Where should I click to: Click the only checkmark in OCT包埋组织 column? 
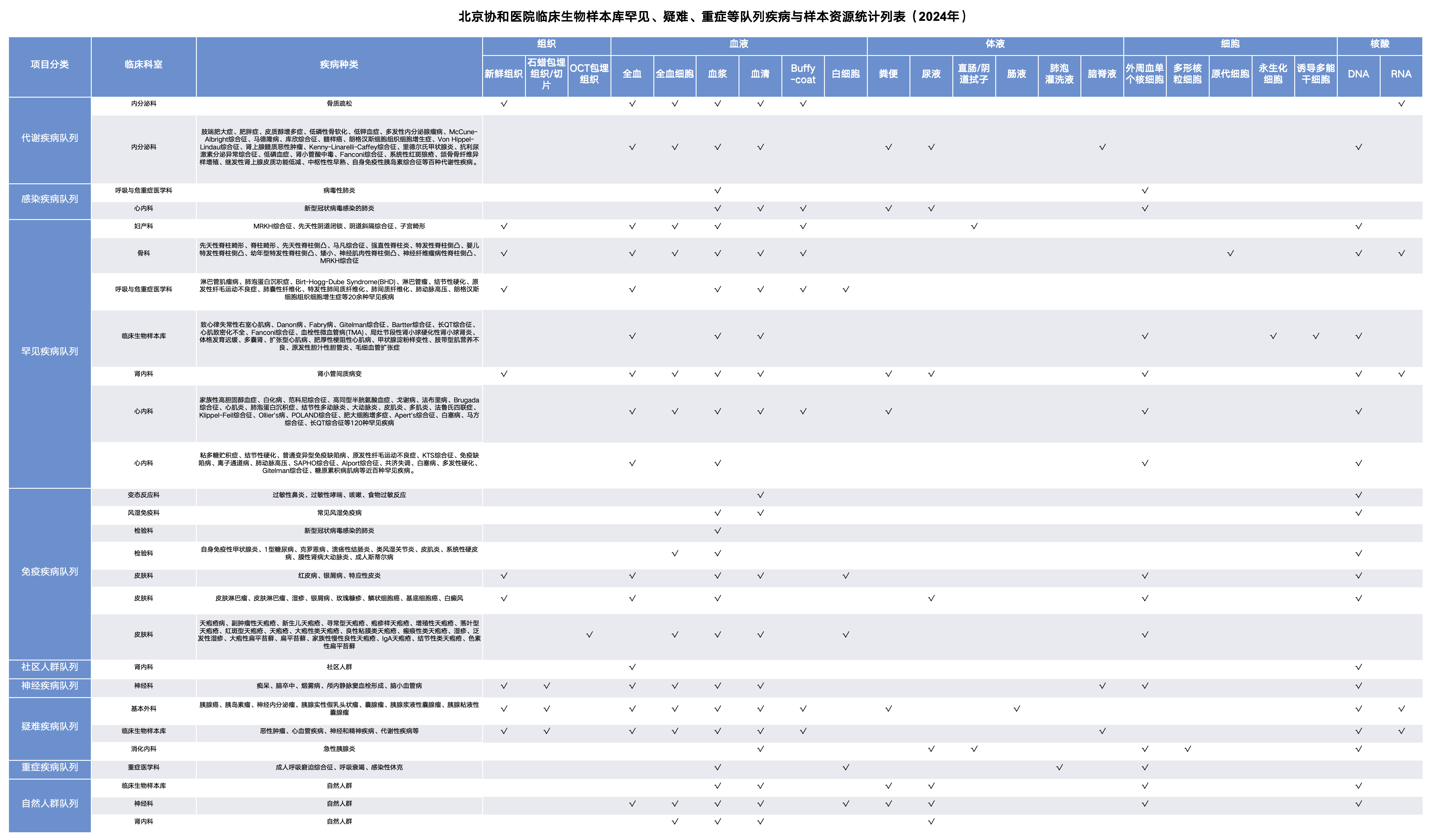(589, 635)
